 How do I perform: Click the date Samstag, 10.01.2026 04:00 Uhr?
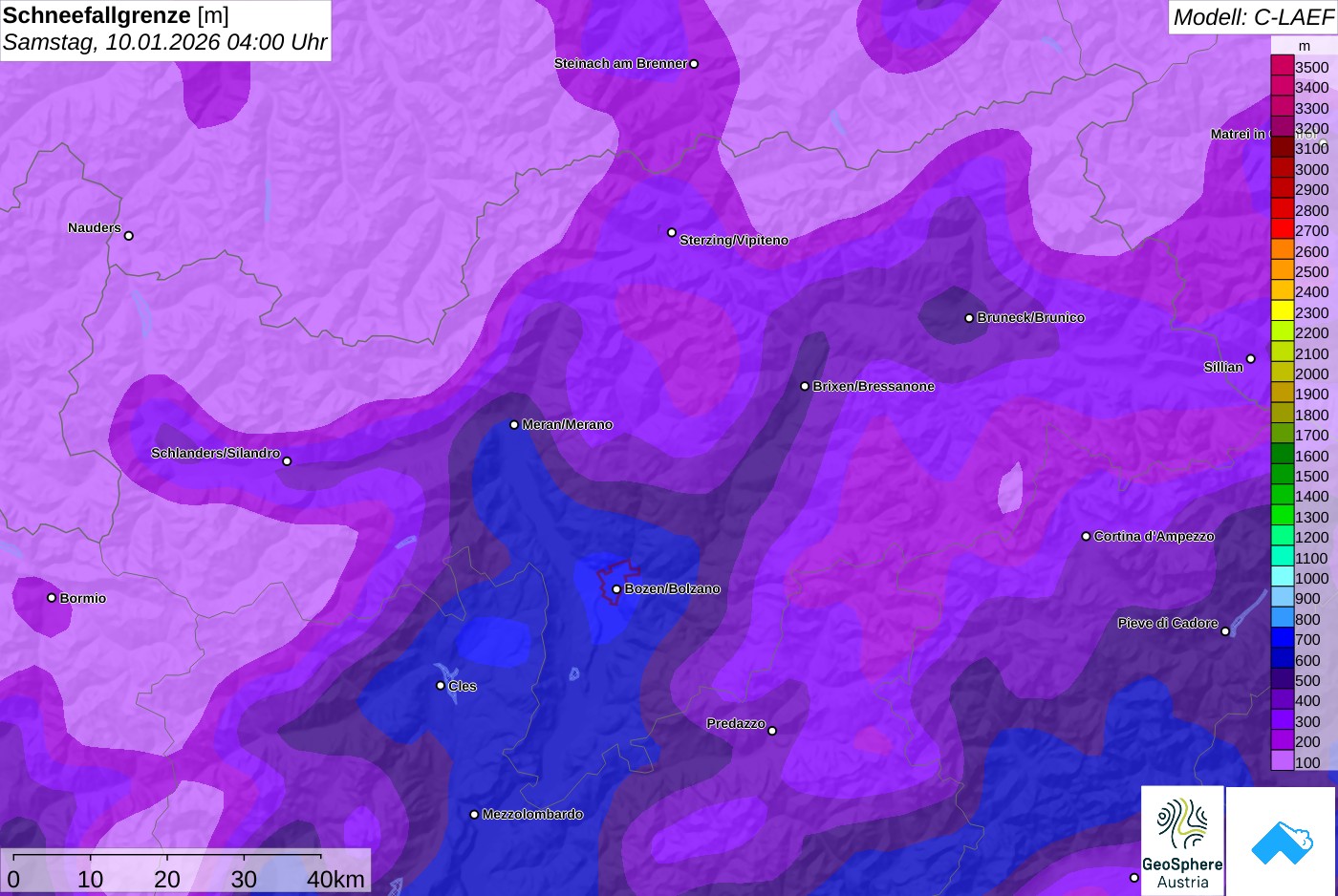click(x=165, y=43)
